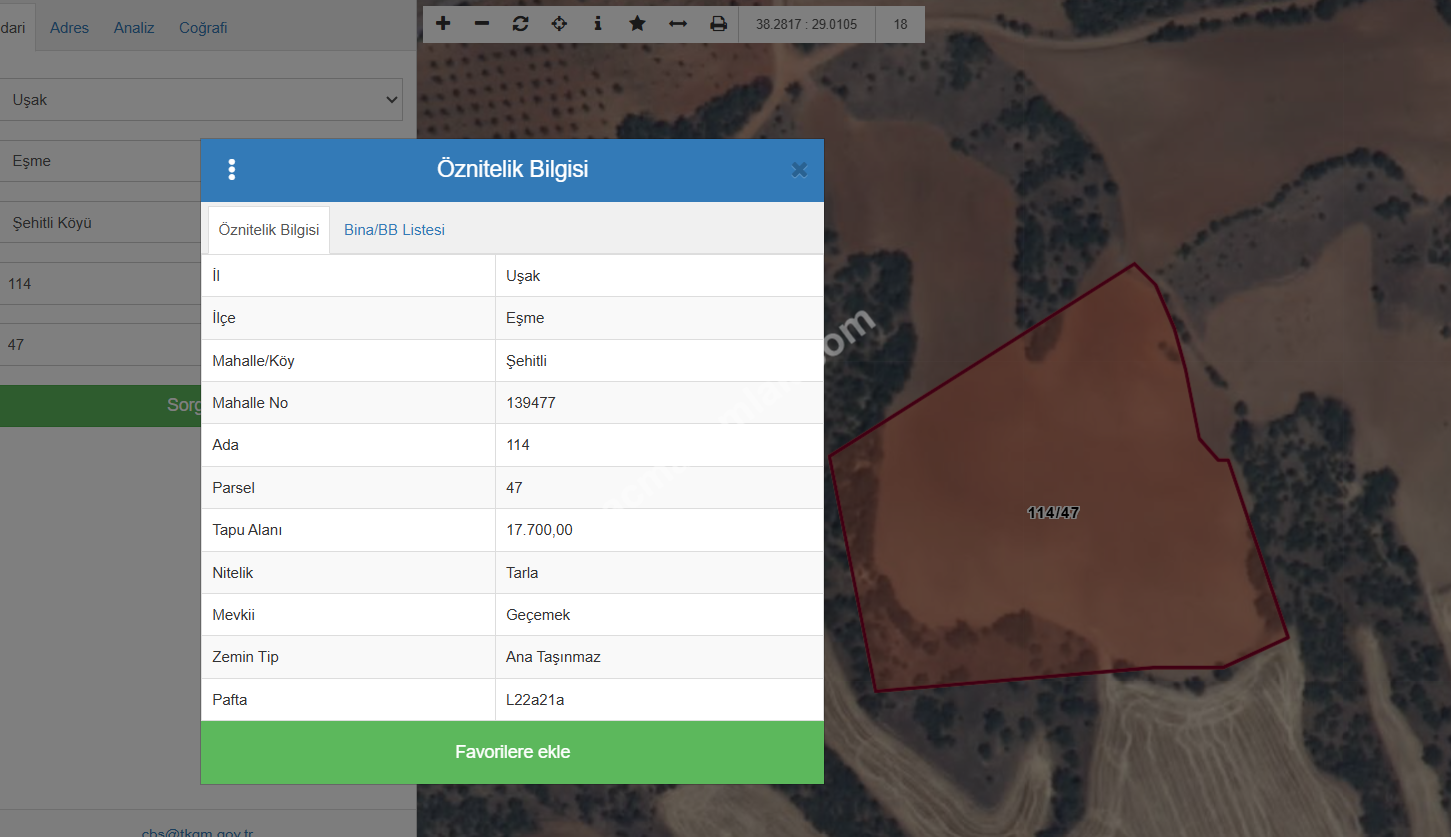Viewport: 1451px width, 837px height.
Task: Click the star favorites icon
Action: click(637, 24)
